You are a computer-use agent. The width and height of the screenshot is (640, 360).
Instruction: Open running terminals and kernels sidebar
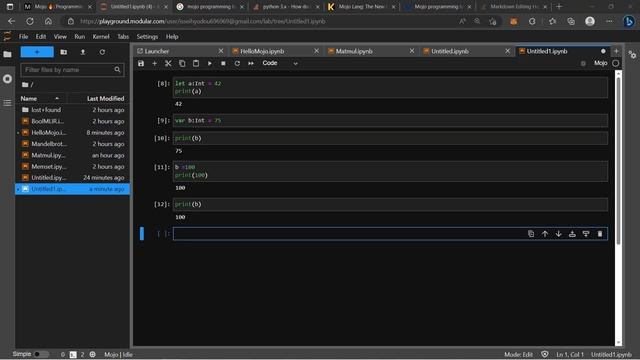[7, 79]
